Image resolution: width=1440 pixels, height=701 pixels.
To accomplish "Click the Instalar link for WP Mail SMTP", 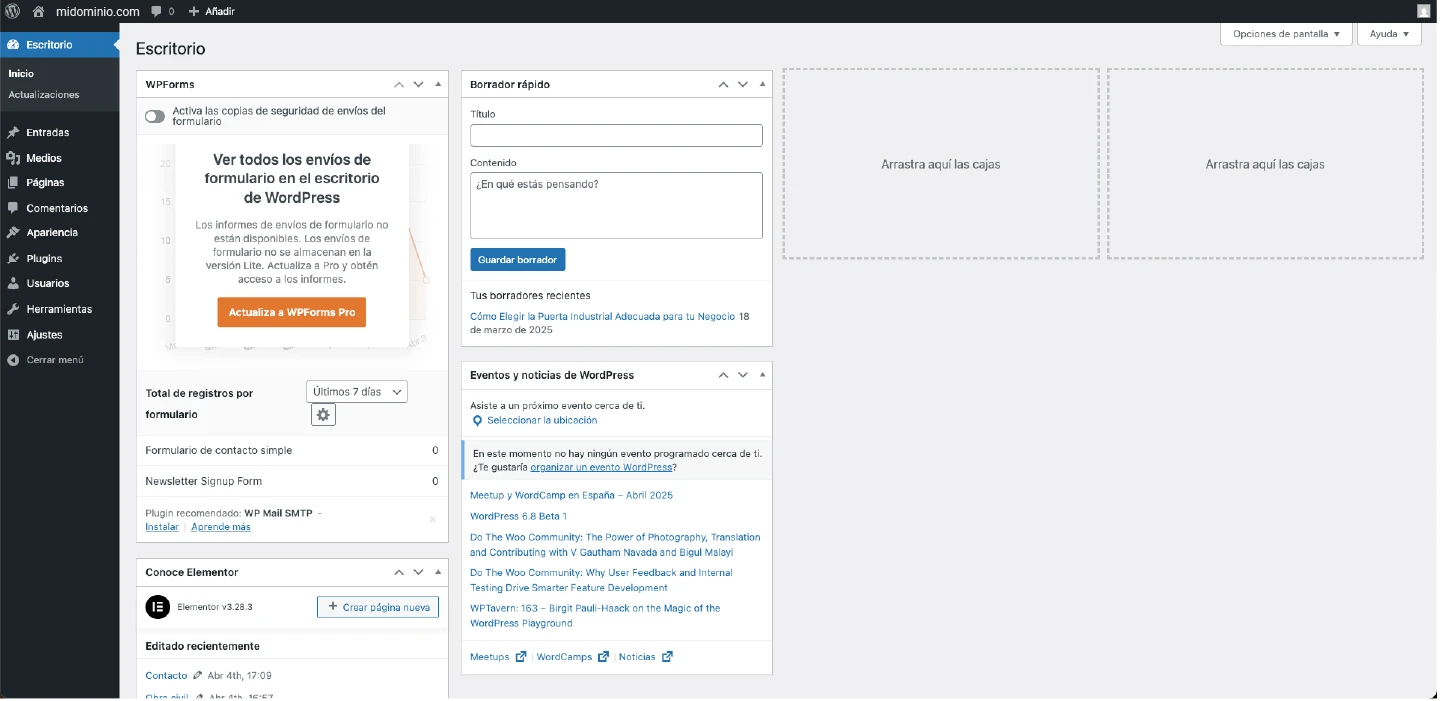I will pos(162,527).
